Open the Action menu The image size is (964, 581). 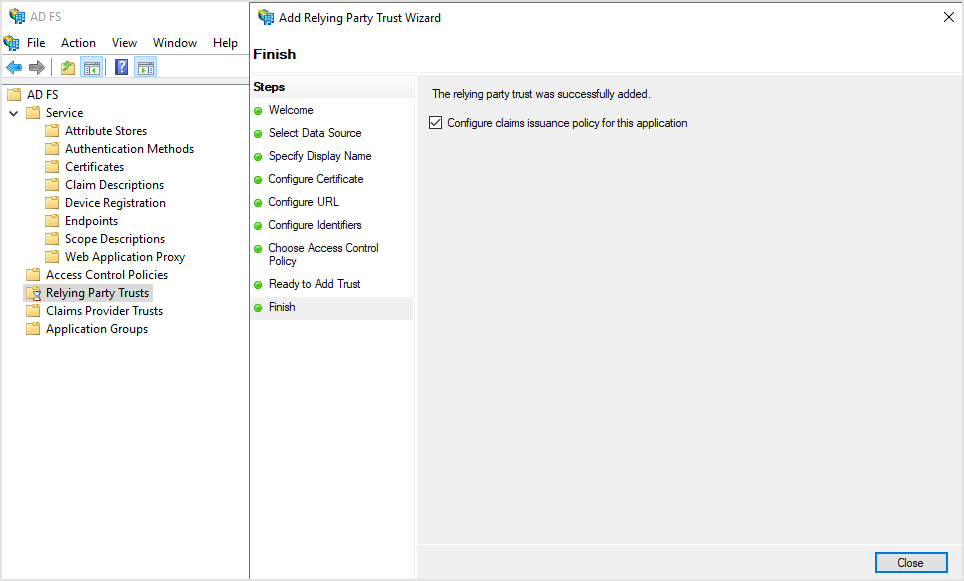[78, 42]
